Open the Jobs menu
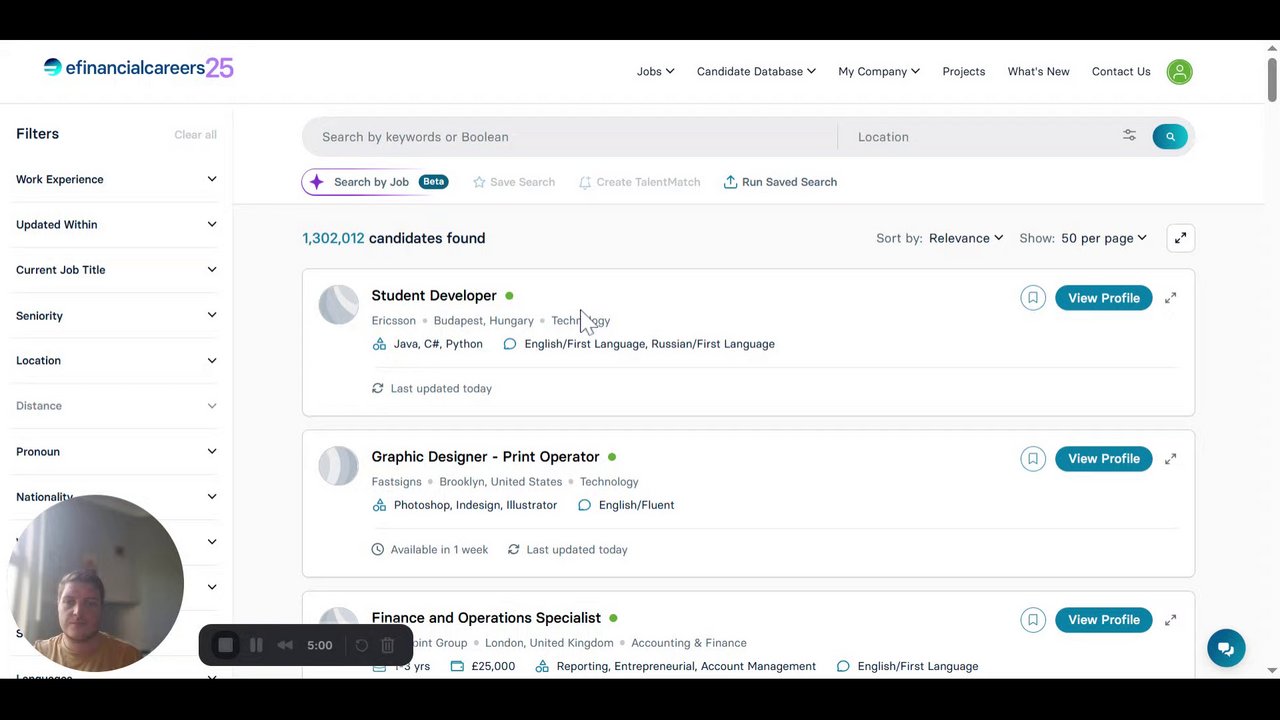The image size is (1280, 720). coord(655,72)
